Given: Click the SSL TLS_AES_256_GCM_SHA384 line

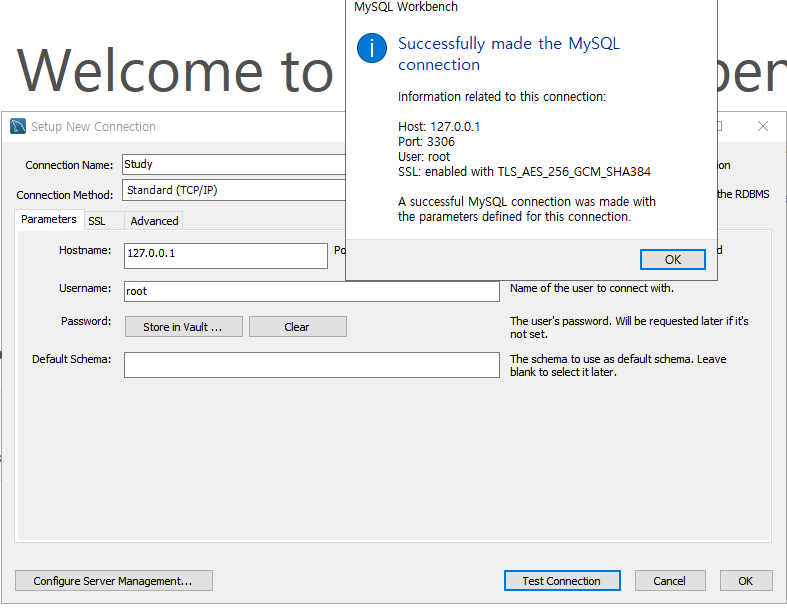Looking at the screenshot, I should 524,172.
